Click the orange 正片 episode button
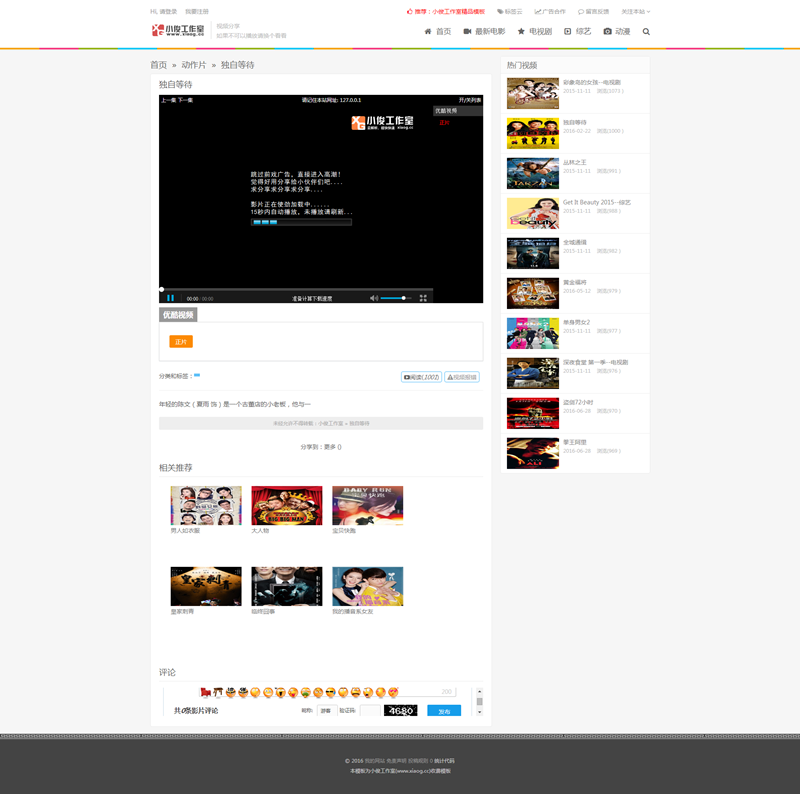This screenshot has height=794, width=800. click(181, 341)
